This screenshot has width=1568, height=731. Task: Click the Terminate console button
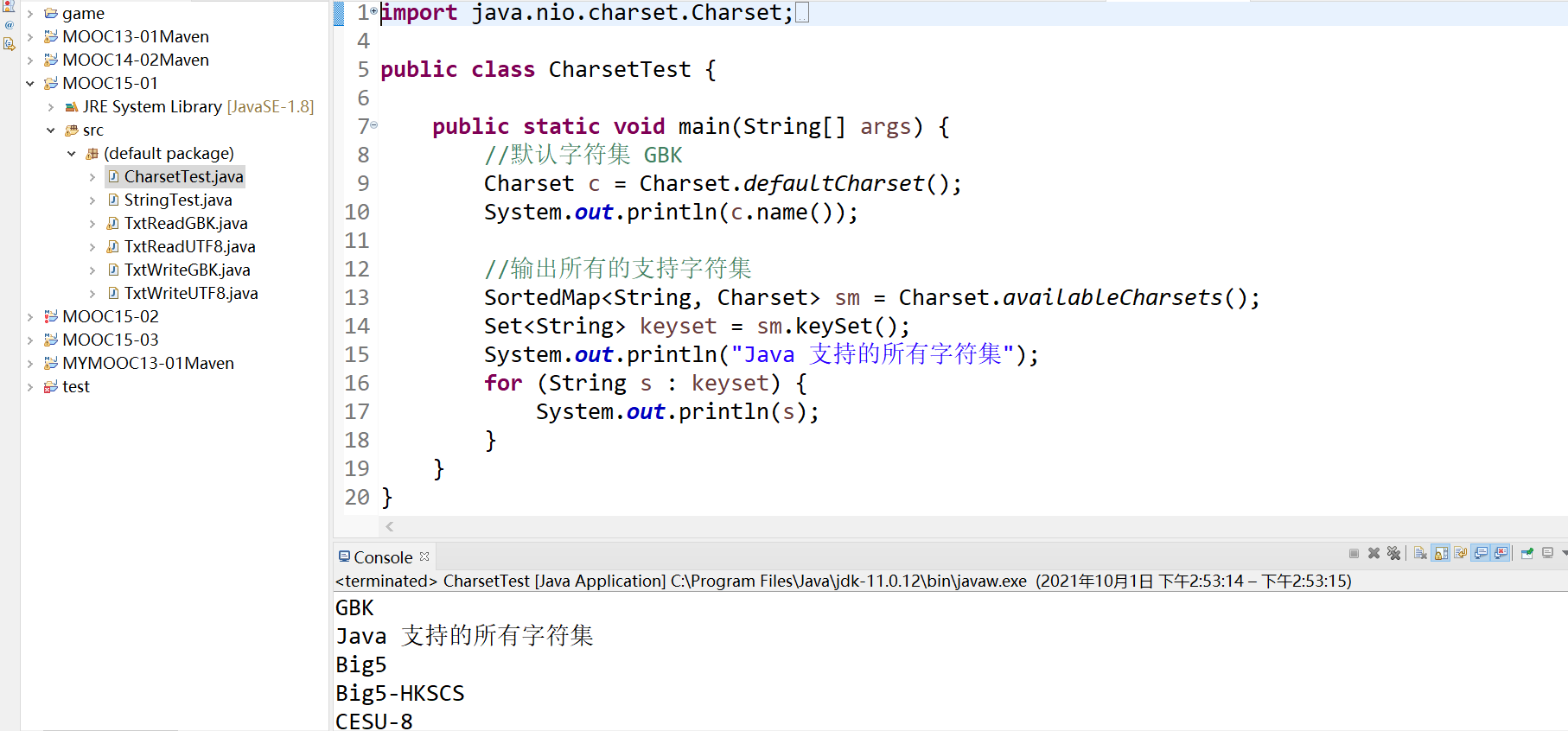(1354, 553)
